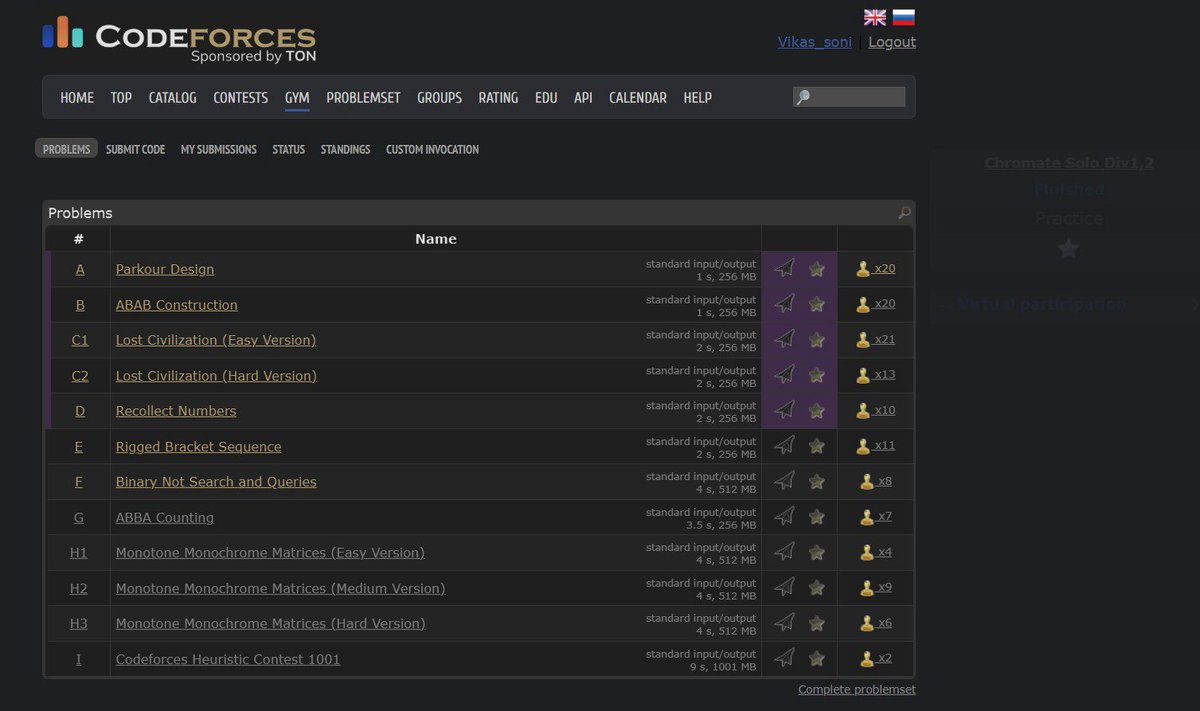Star Monotone Monochrome Matrices (Medium Version) problem

point(817,588)
